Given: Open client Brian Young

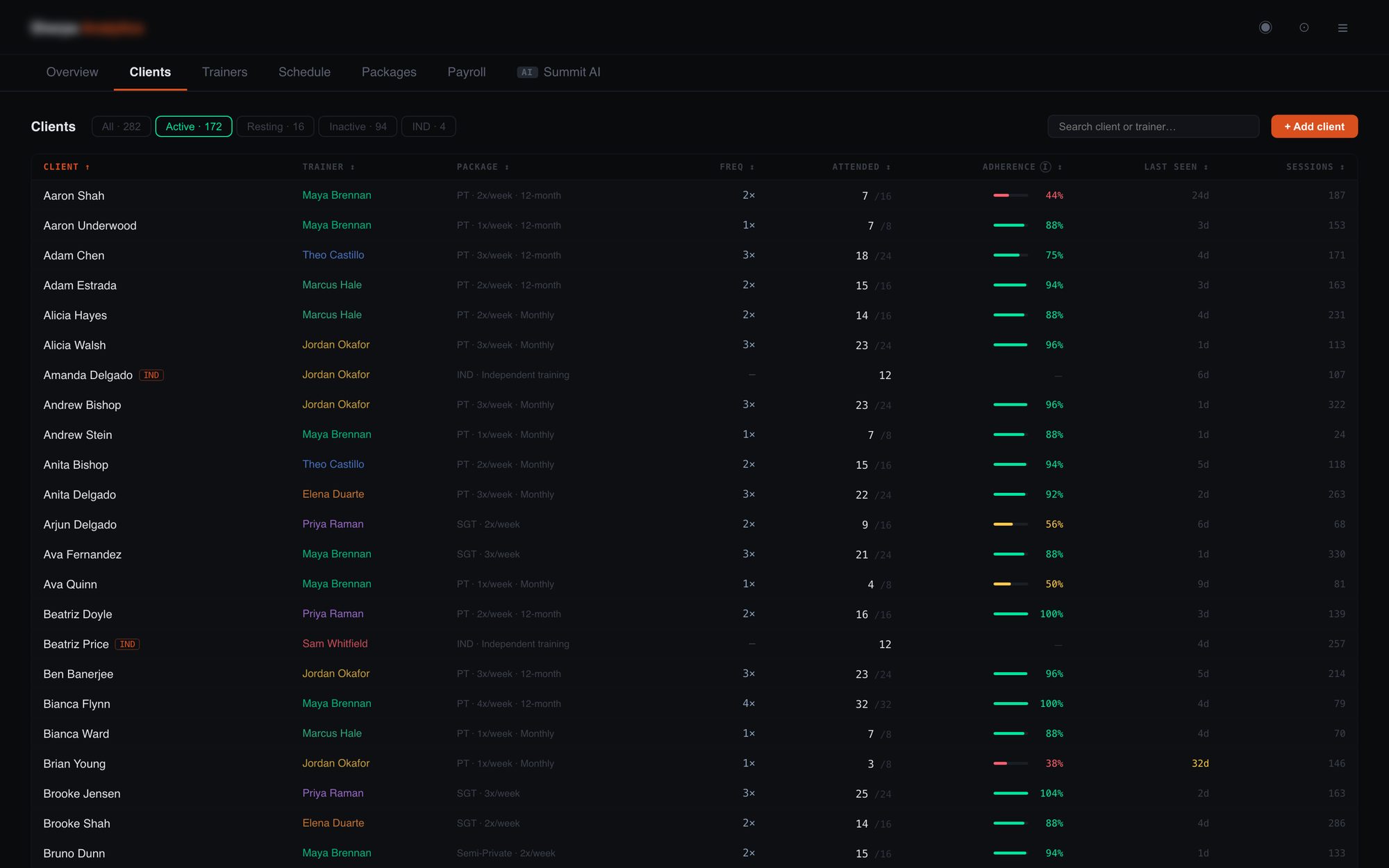Looking at the screenshot, I should tap(74, 764).
